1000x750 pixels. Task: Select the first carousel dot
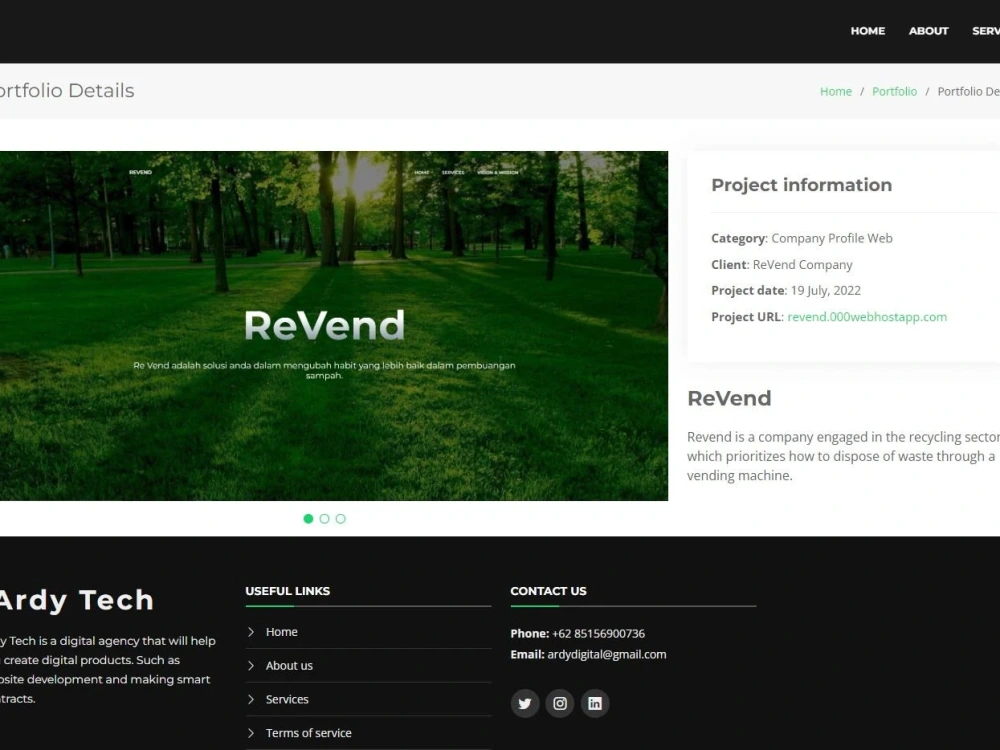[x=308, y=518]
